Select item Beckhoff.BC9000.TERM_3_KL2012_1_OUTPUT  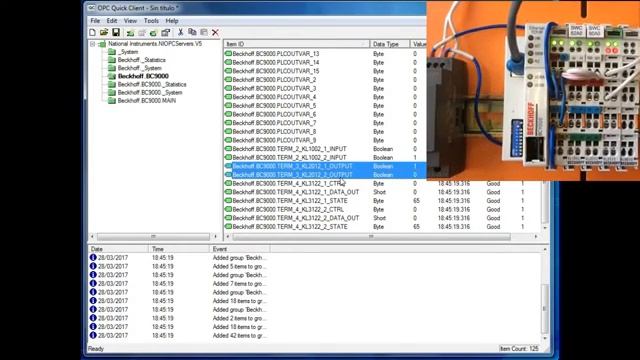pos(292,166)
